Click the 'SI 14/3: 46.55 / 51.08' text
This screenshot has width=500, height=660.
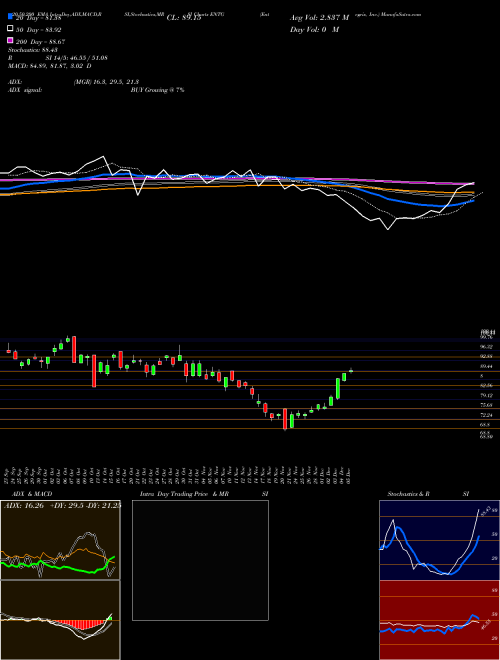[x=76, y=58]
